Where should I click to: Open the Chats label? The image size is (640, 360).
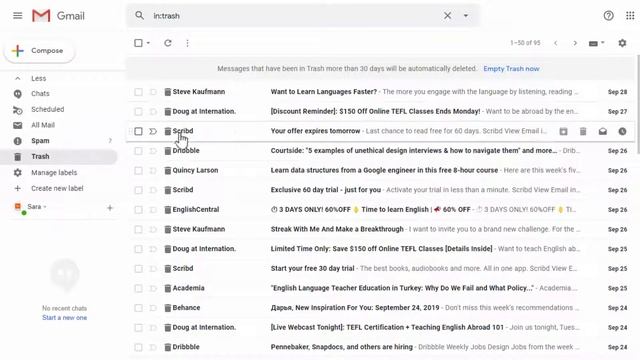tap(40, 93)
